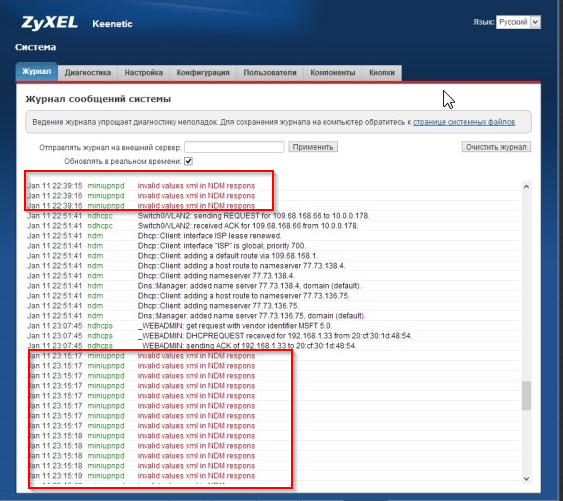Click the Очистить журнал button

click(496, 147)
